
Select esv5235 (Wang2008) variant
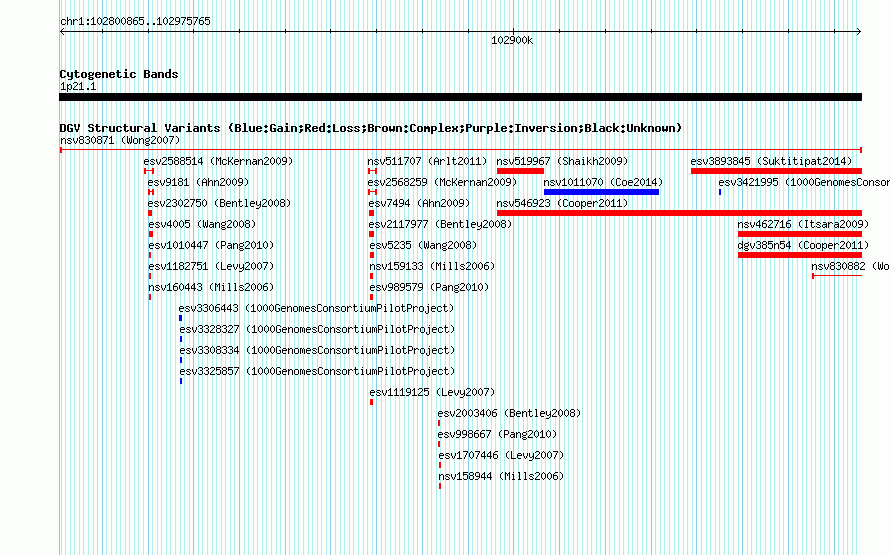tap(423, 245)
